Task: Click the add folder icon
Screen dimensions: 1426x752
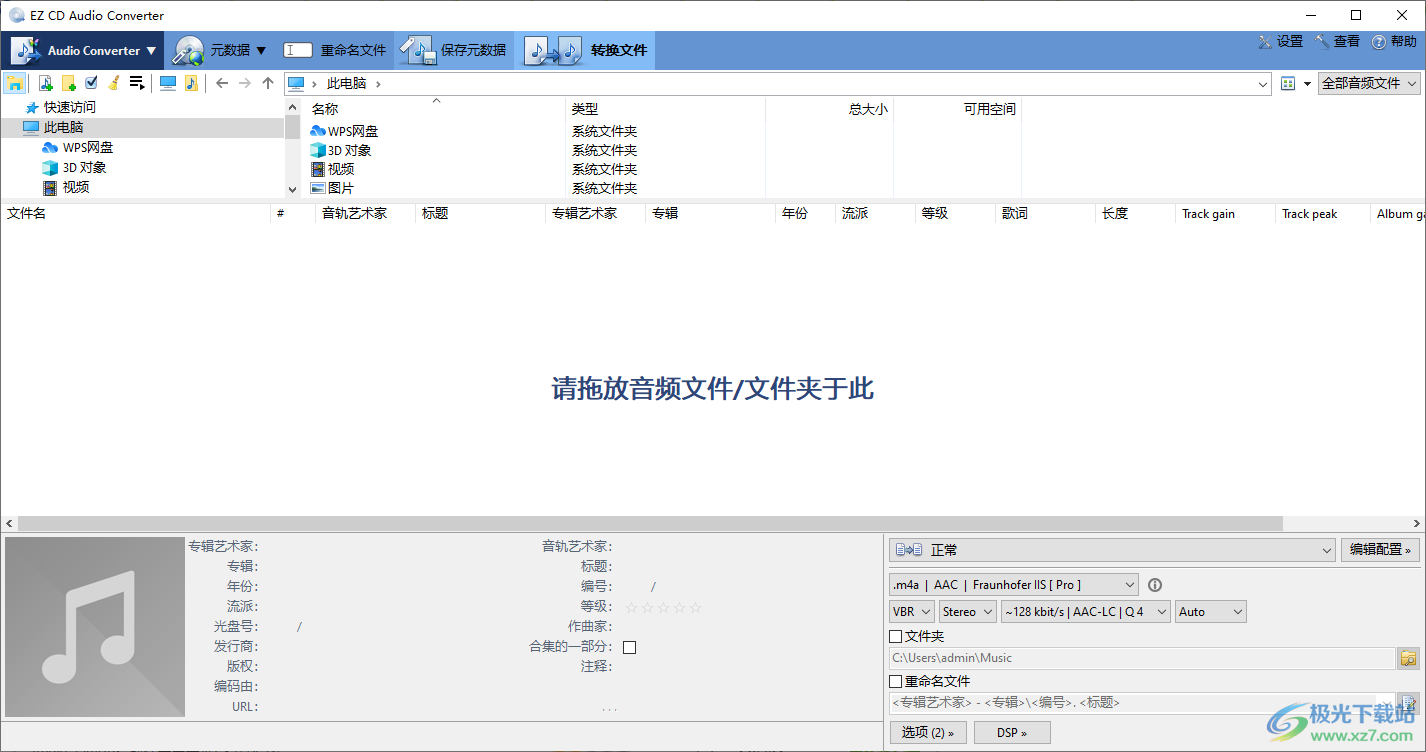Action: tap(69, 83)
